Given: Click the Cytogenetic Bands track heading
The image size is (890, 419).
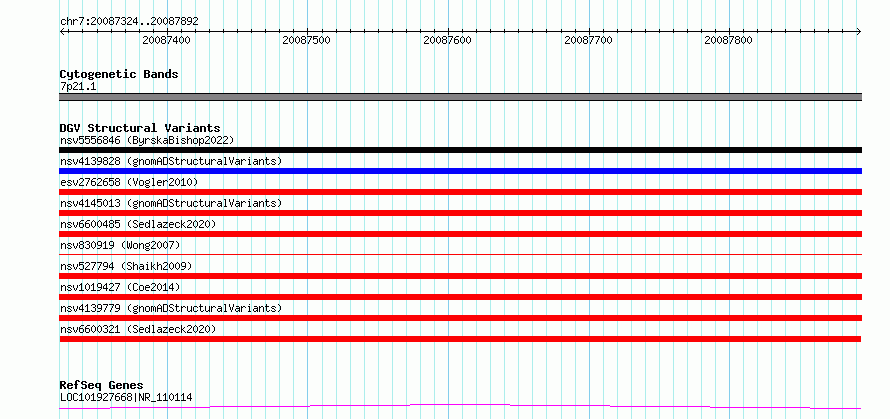Looking at the screenshot, I should click(119, 74).
